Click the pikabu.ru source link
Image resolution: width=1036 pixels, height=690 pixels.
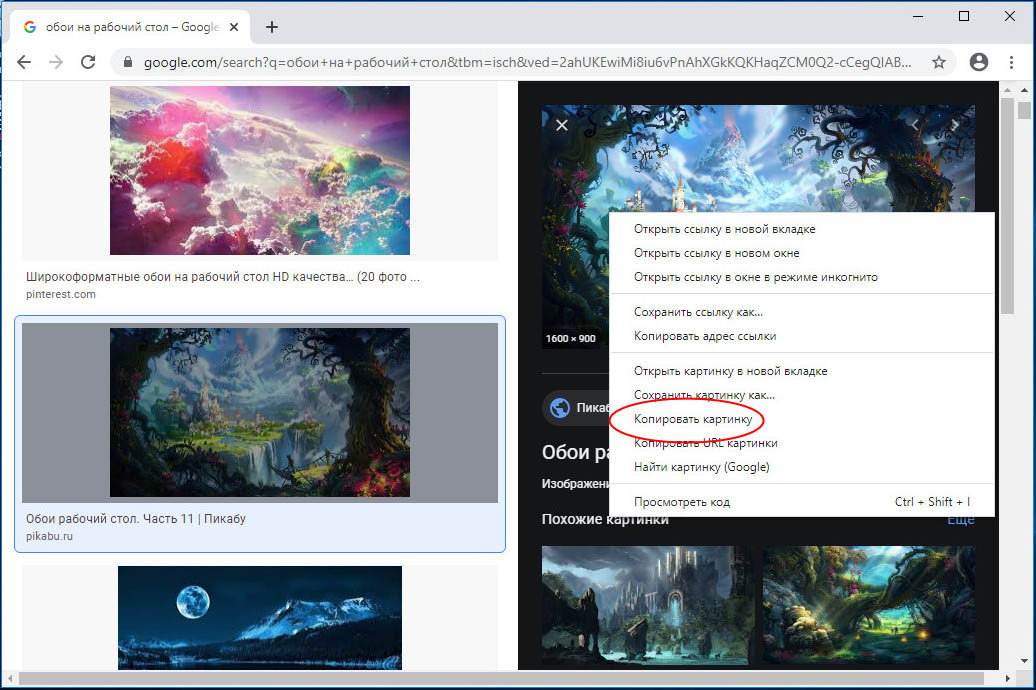click(50, 536)
